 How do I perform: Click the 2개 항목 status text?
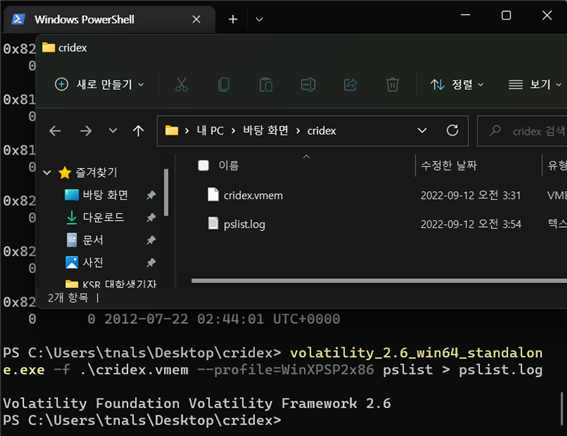68,298
